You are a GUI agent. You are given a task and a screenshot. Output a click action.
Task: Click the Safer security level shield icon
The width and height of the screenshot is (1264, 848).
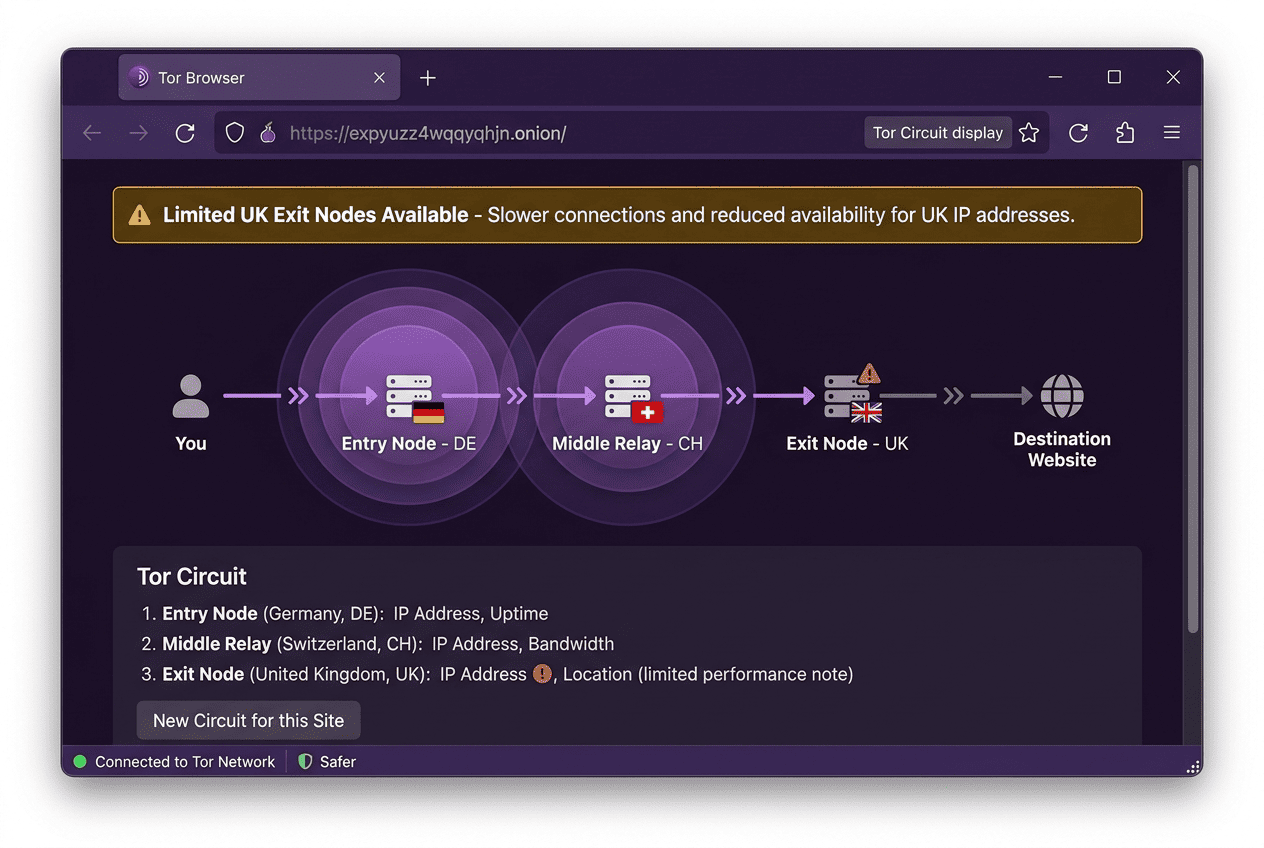point(306,762)
